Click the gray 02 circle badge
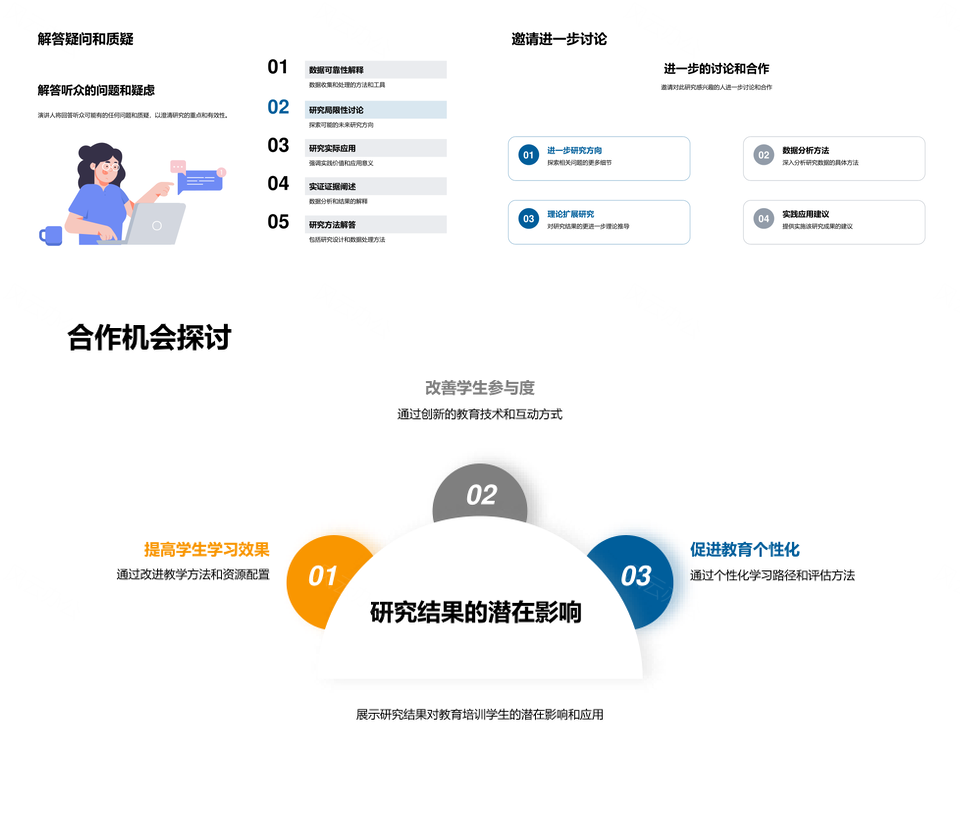This screenshot has height=816, width=960. 481,495
